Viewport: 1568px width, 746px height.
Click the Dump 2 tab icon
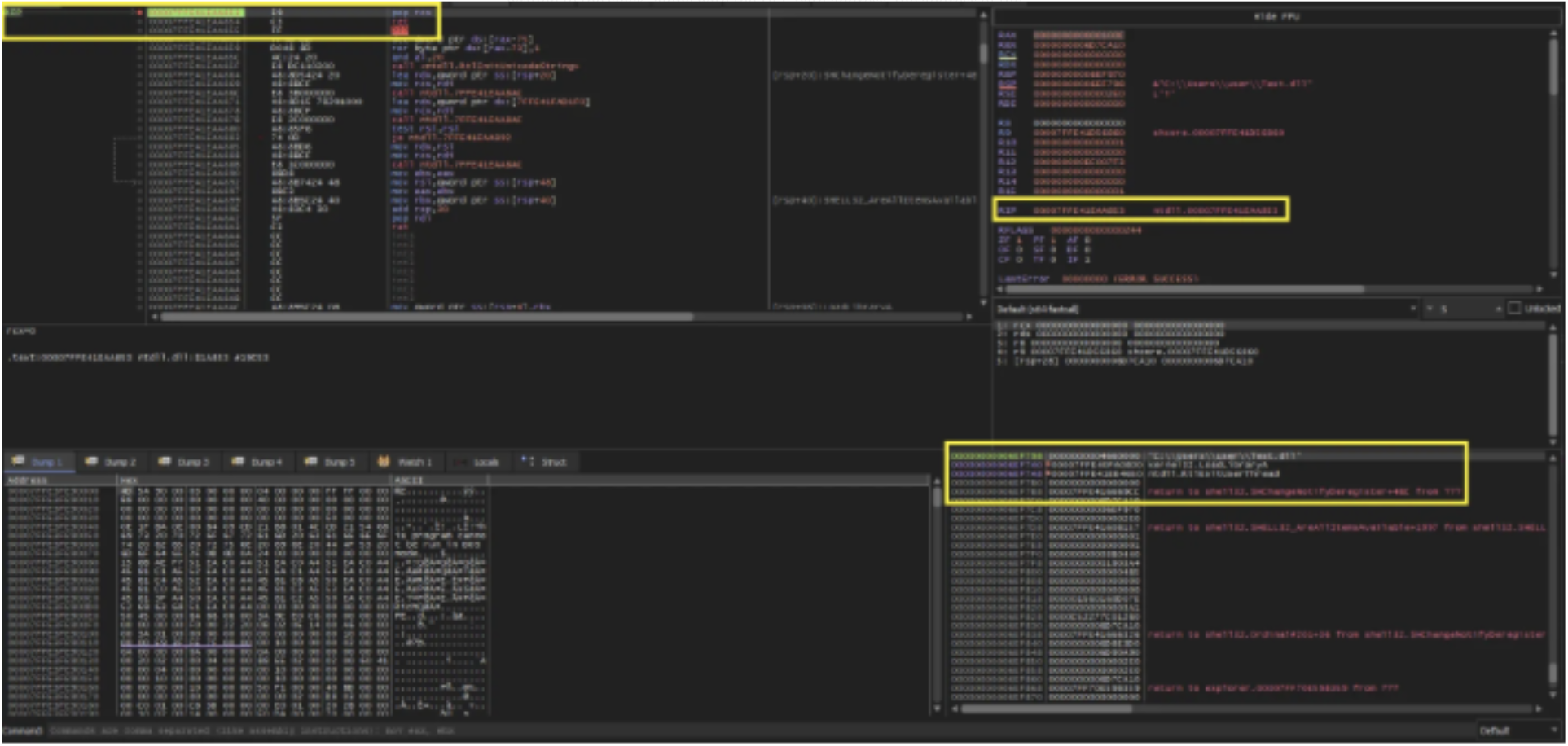click(91, 462)
